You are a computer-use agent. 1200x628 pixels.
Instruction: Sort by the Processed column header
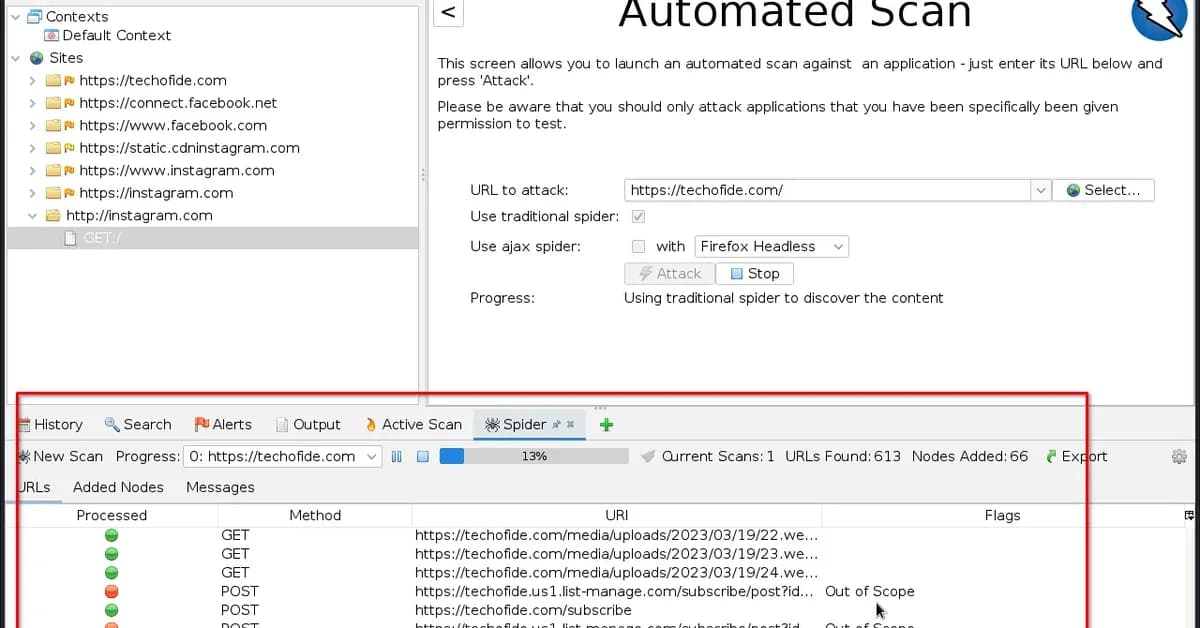[112, 515]
